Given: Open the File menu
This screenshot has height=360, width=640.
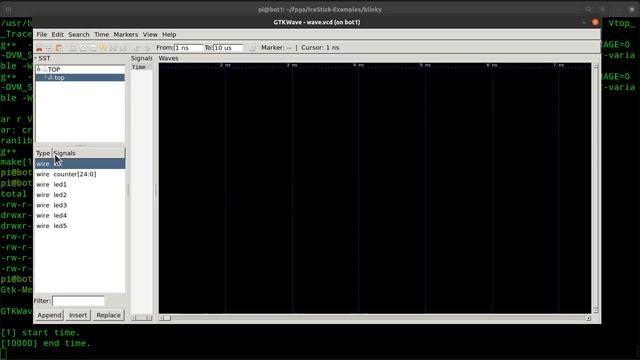Looking at the screenshot, I should (x=42, y=35).
